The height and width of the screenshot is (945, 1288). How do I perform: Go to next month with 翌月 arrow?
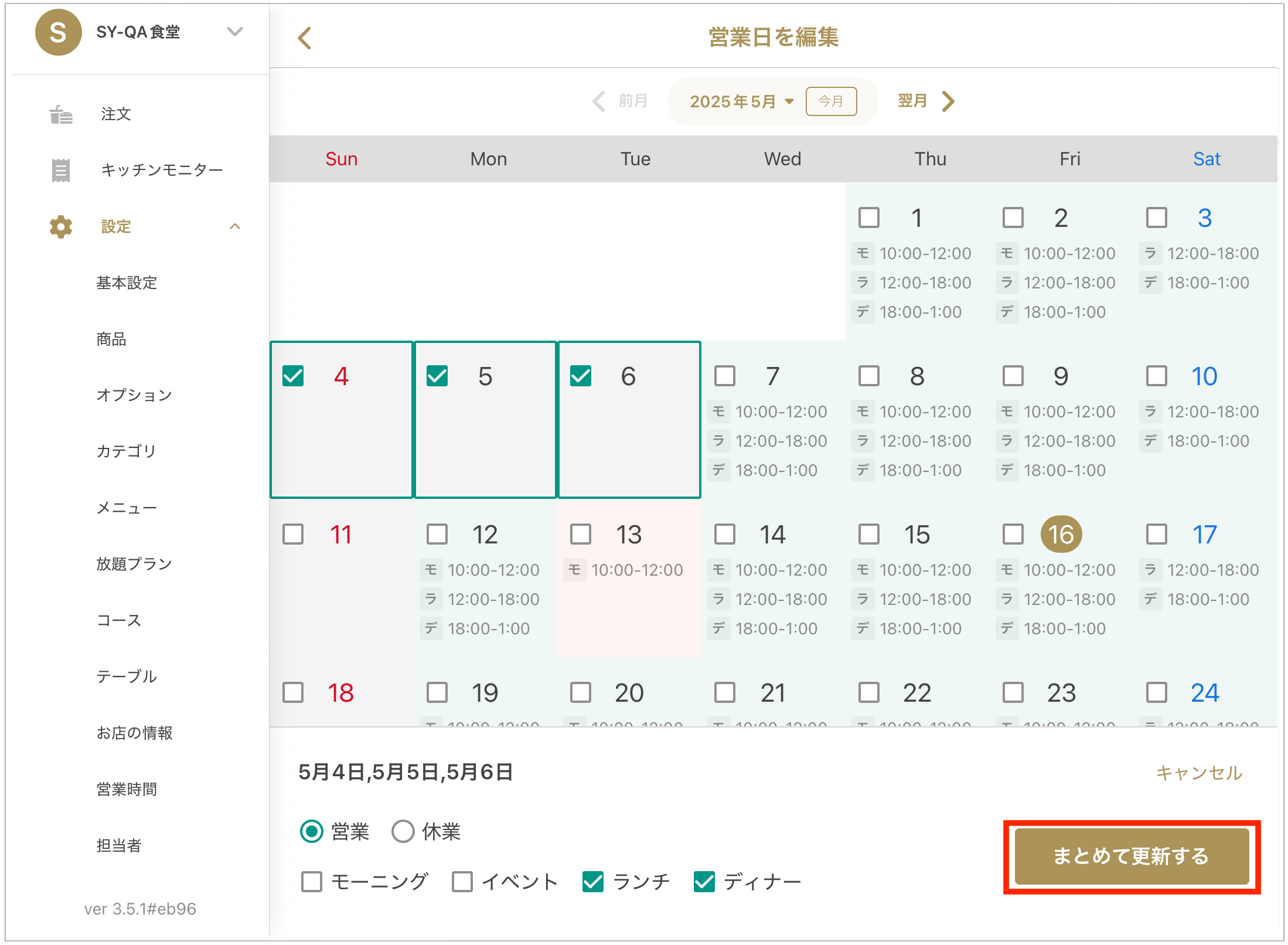tap(948, 101)
